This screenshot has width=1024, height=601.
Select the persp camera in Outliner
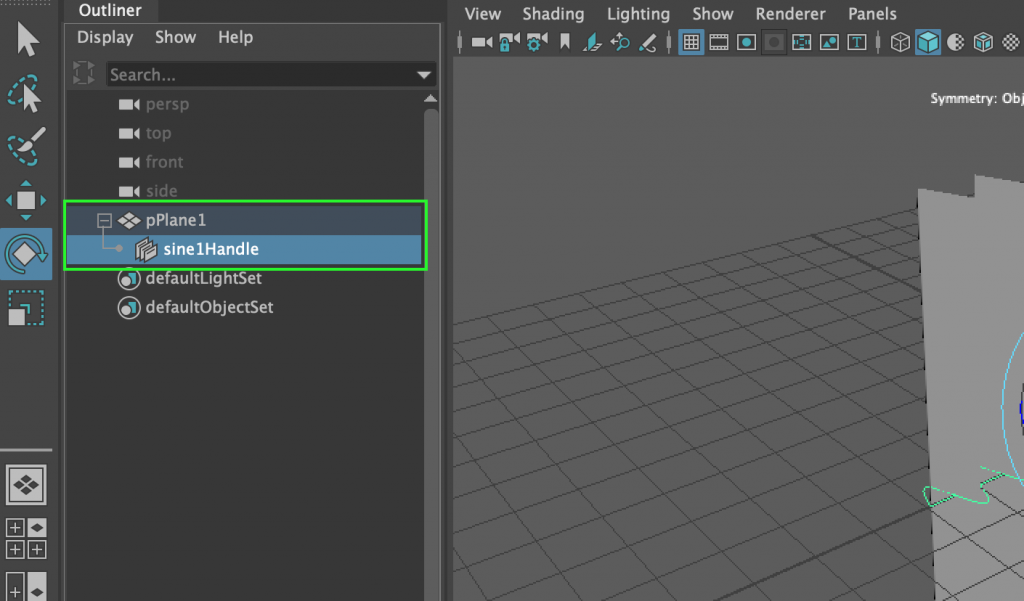[x=167, y=105]
